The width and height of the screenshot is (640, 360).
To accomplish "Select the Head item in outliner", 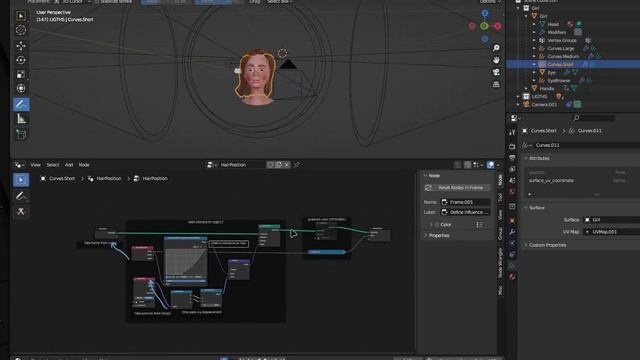I will 553,24.
